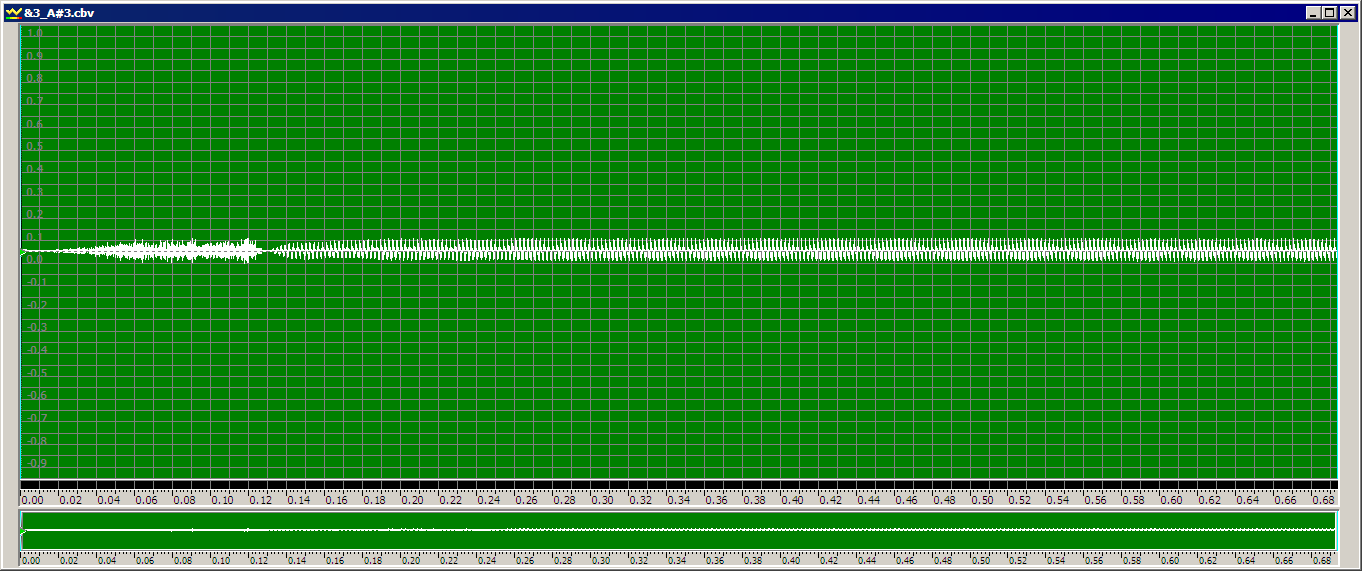Screen dimensions: 1362x571
Task: Click the waveform app icon in title bar
Action: (13, 12)
